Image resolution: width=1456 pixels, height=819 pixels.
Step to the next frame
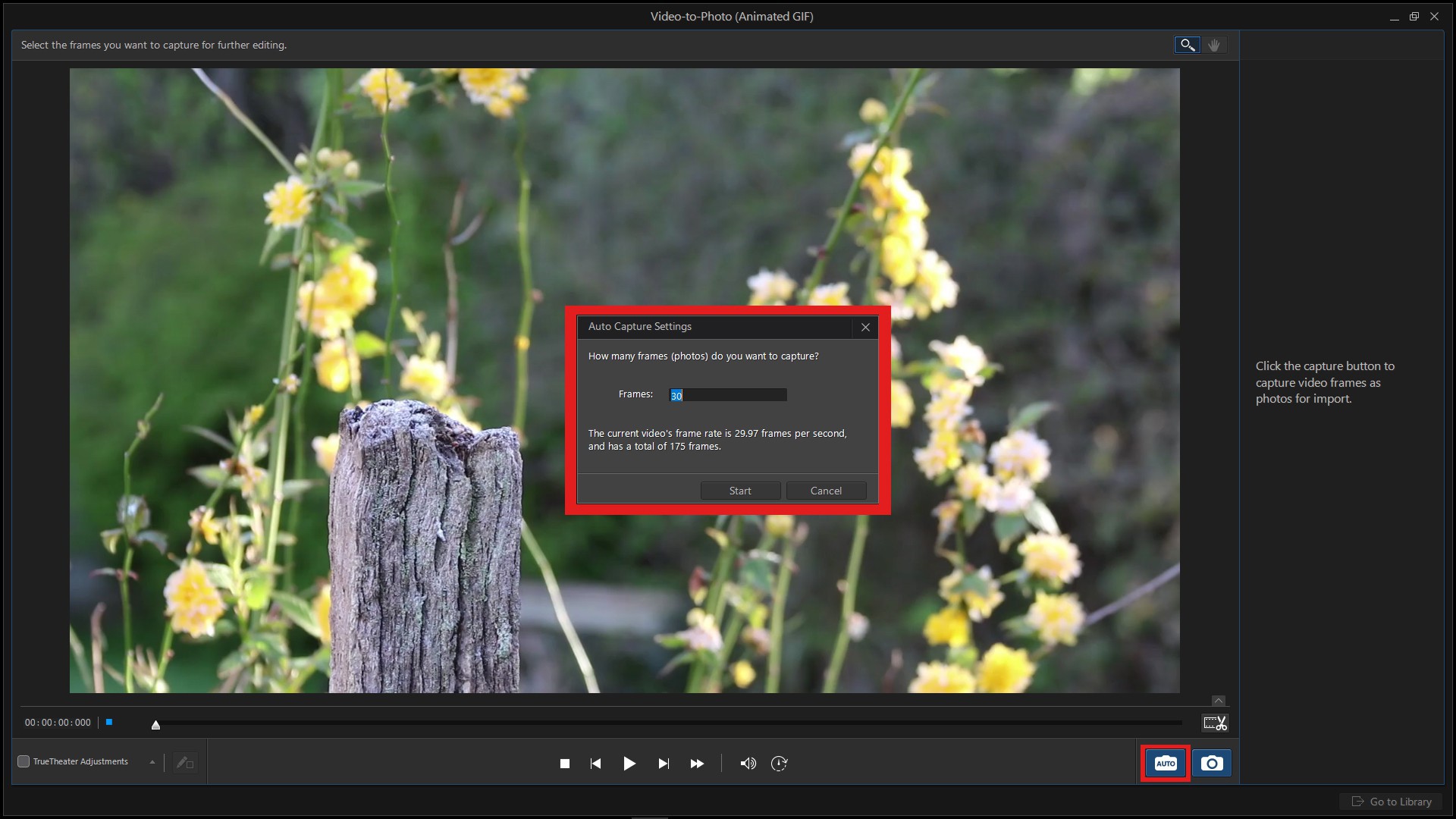tap(664, 764)
